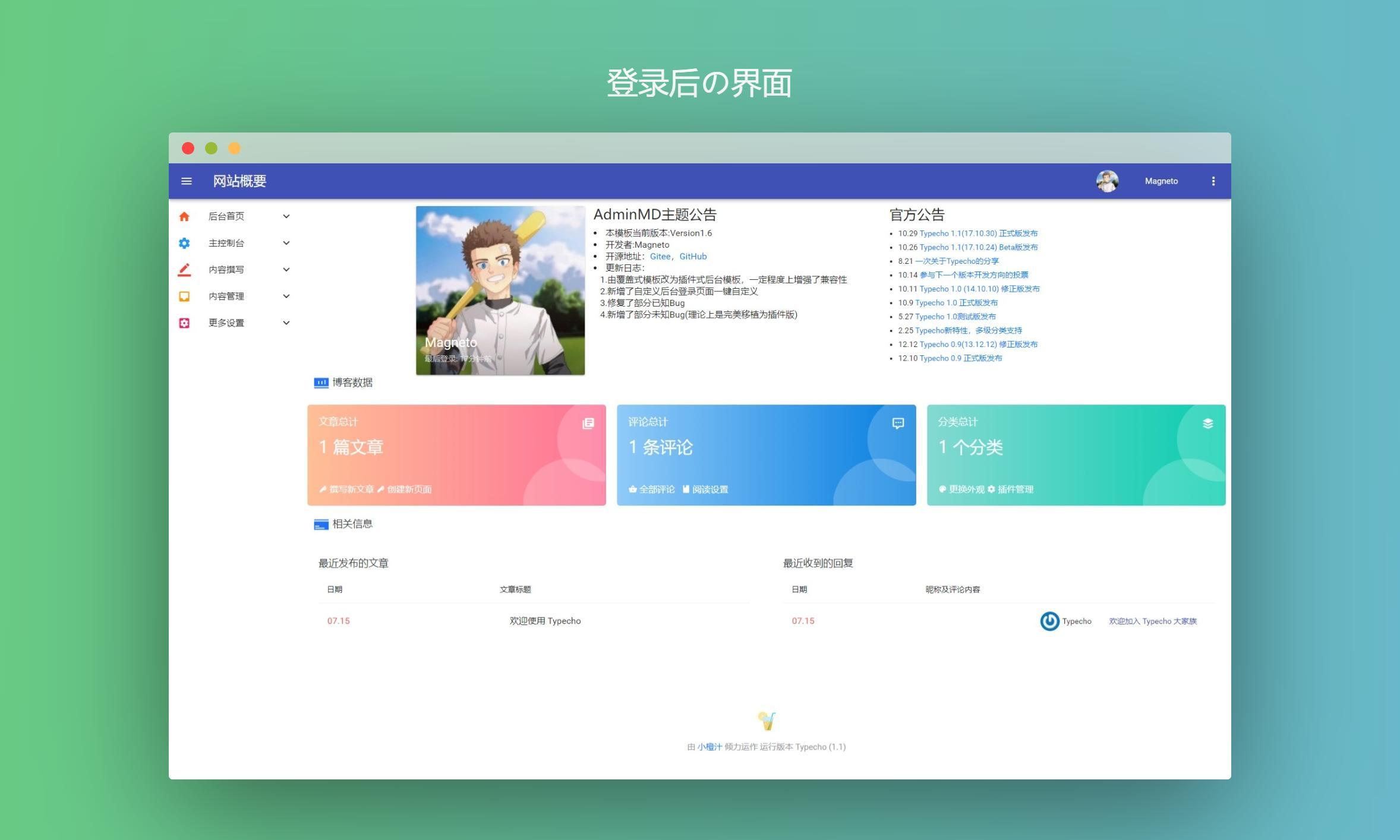Screen dimensions: 1400x840
Task: Click the Magneto profile picture card
Action: tap(500, 290)
